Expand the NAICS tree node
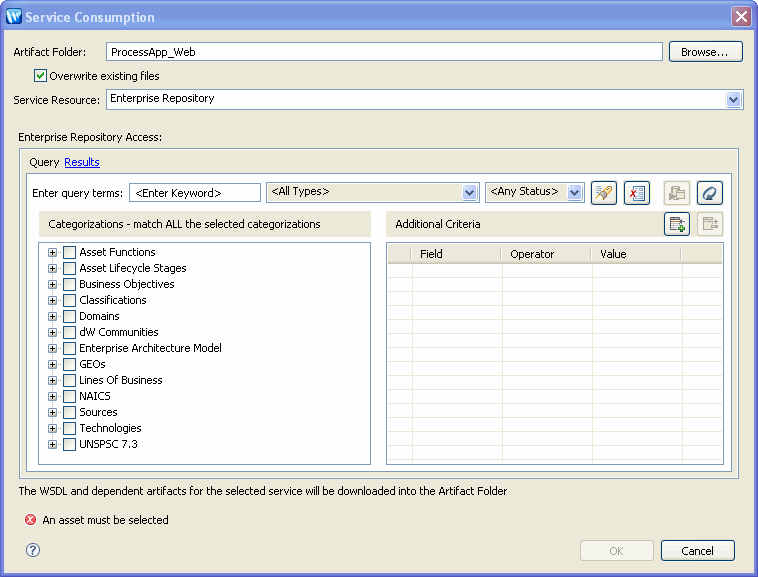Viewport: 758px width, 577px height. (x=52, y=396)
